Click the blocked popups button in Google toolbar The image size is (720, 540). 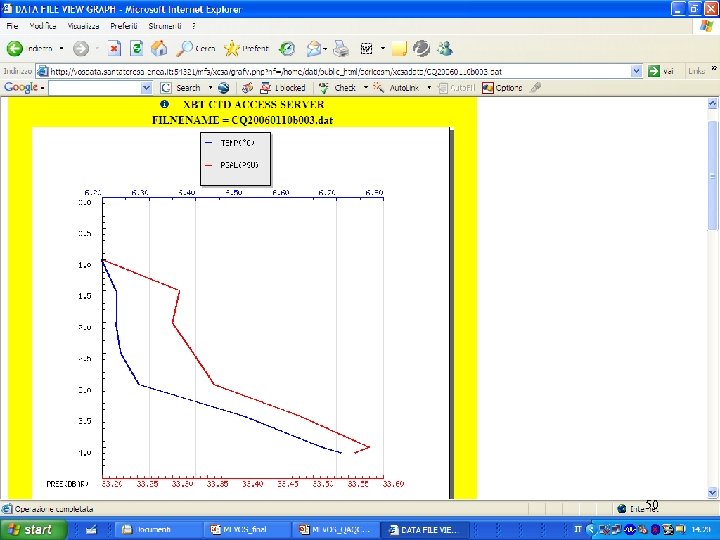coord(285,88)
